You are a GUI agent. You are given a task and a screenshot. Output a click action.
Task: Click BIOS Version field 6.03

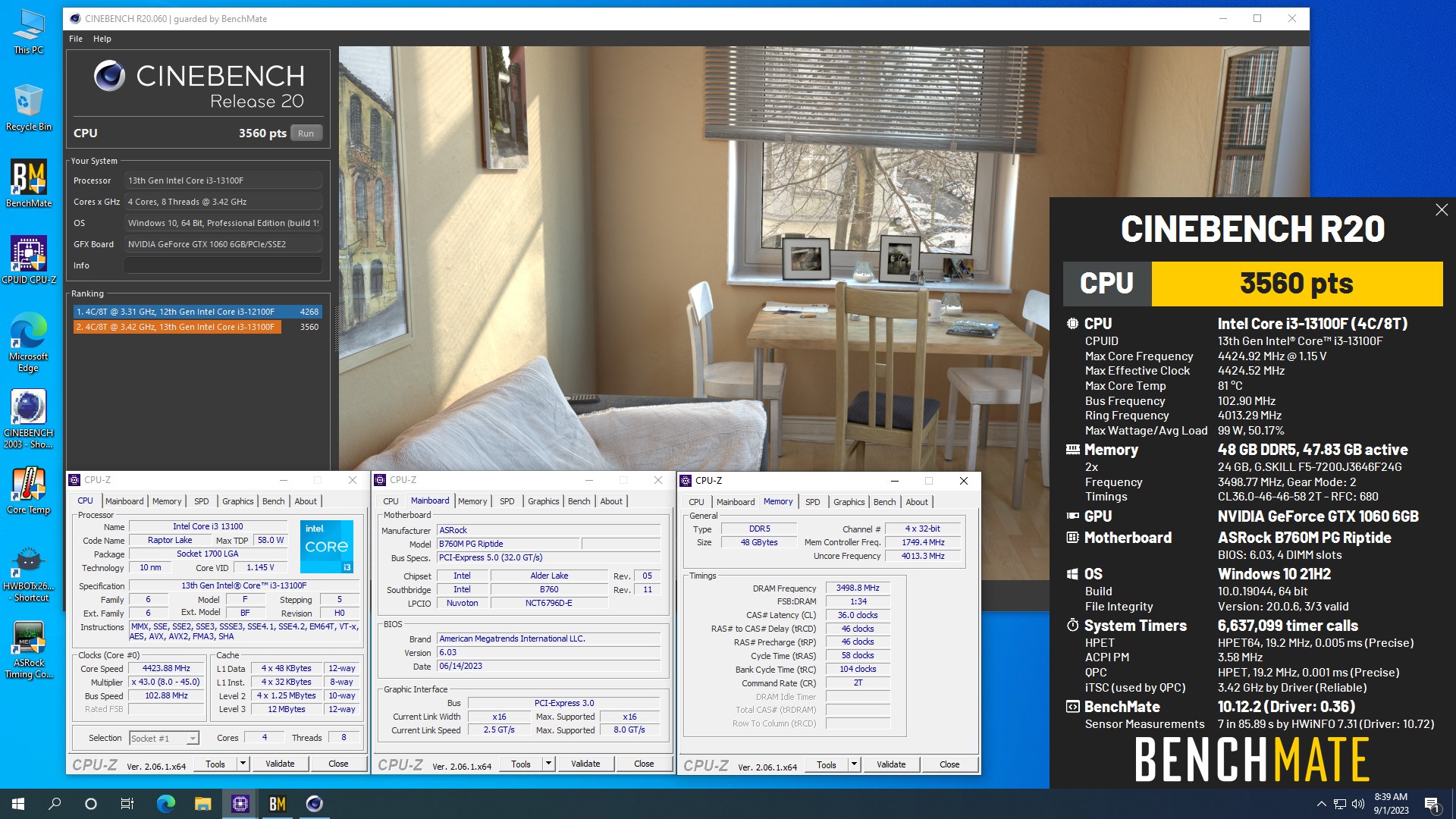click(x=549, y=653)
